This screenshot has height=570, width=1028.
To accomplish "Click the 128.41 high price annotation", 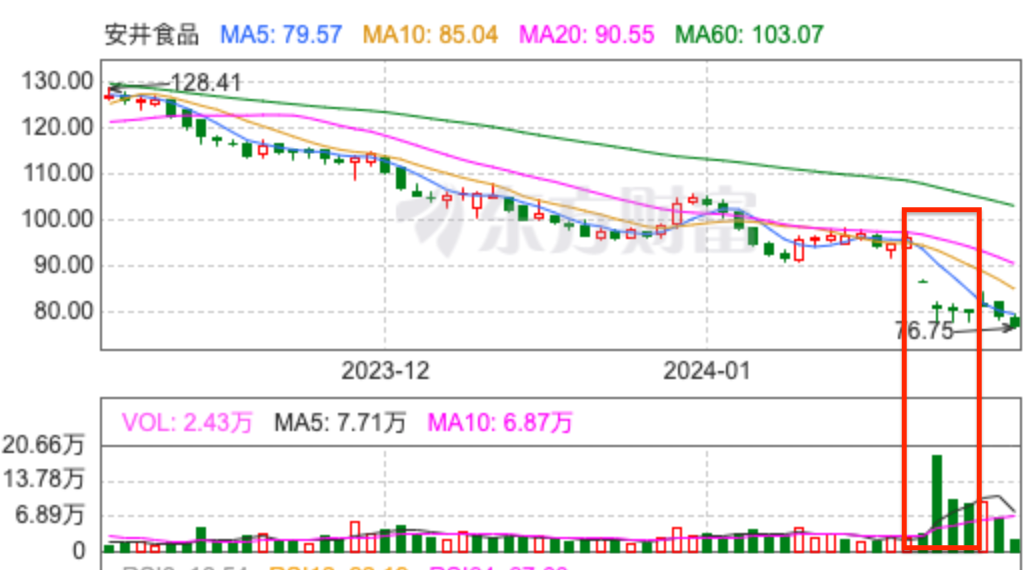I will (x=206, y=83).
